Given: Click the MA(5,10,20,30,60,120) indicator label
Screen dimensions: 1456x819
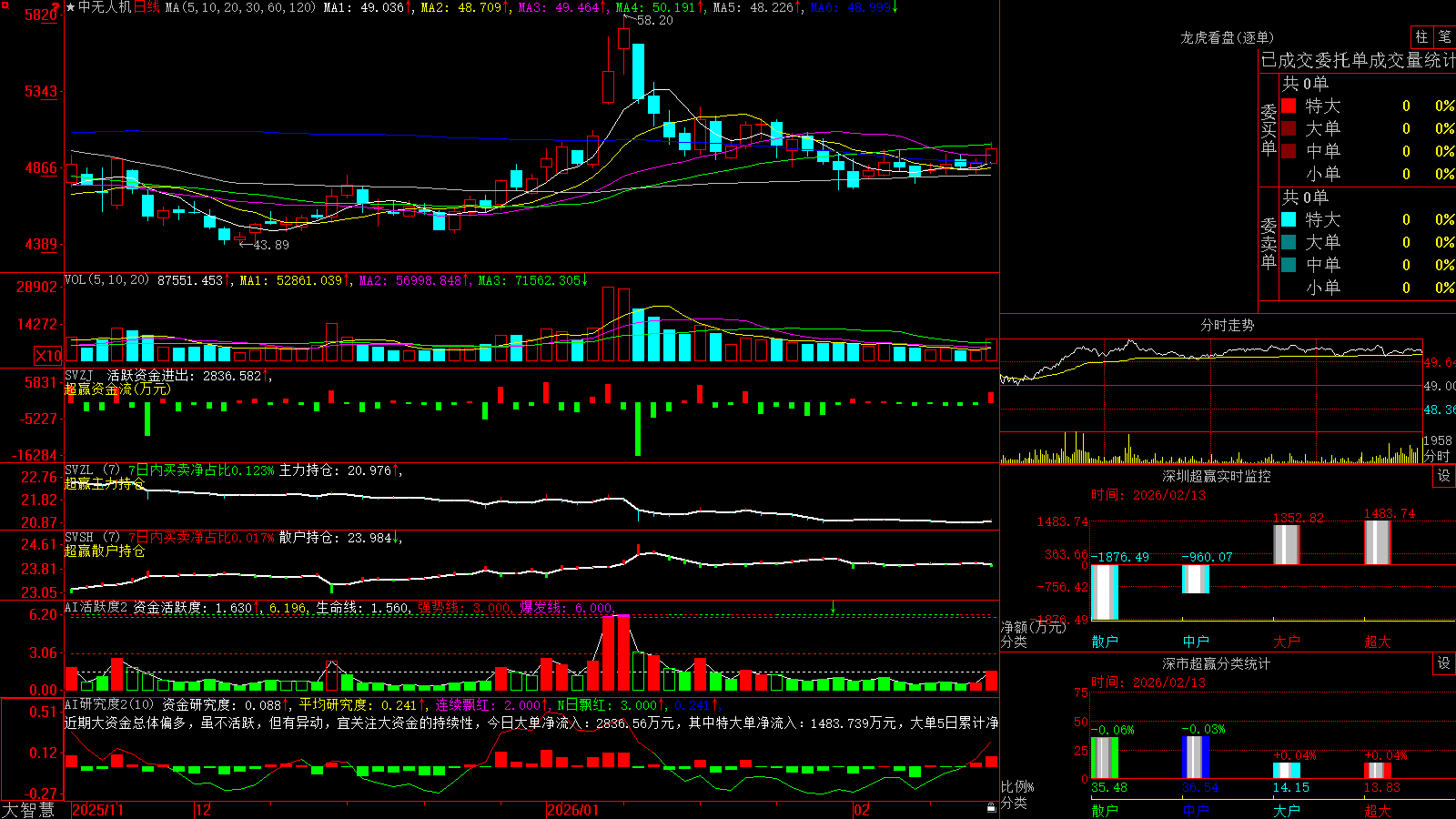Looking at the screenshot, I should [x=240, y=7].
